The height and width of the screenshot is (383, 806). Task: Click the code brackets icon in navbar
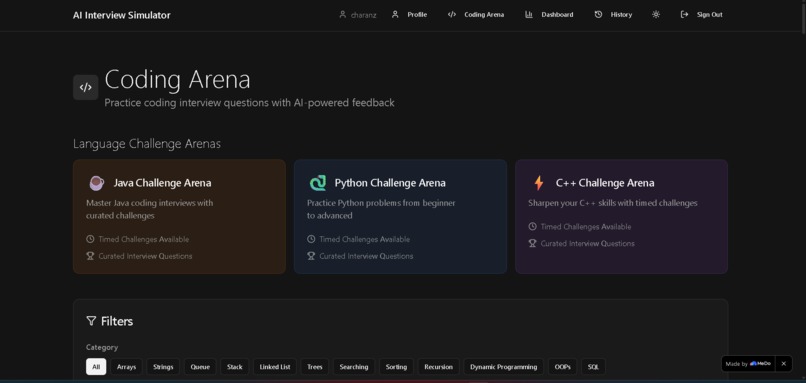click(x=452, y=14)
